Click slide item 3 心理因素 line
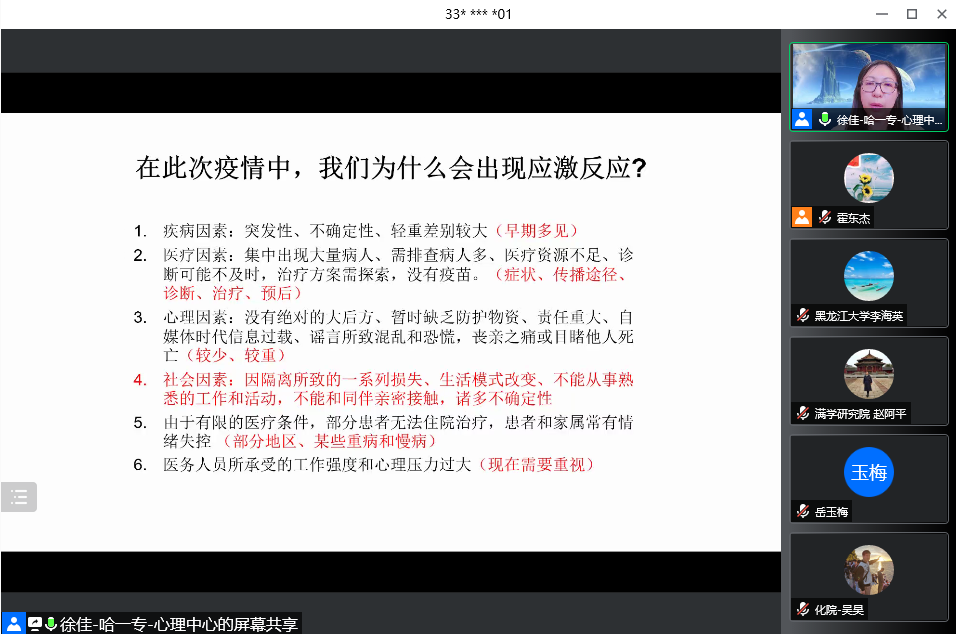The height and width of the screenshot is (634, 956). coord(383,336)
